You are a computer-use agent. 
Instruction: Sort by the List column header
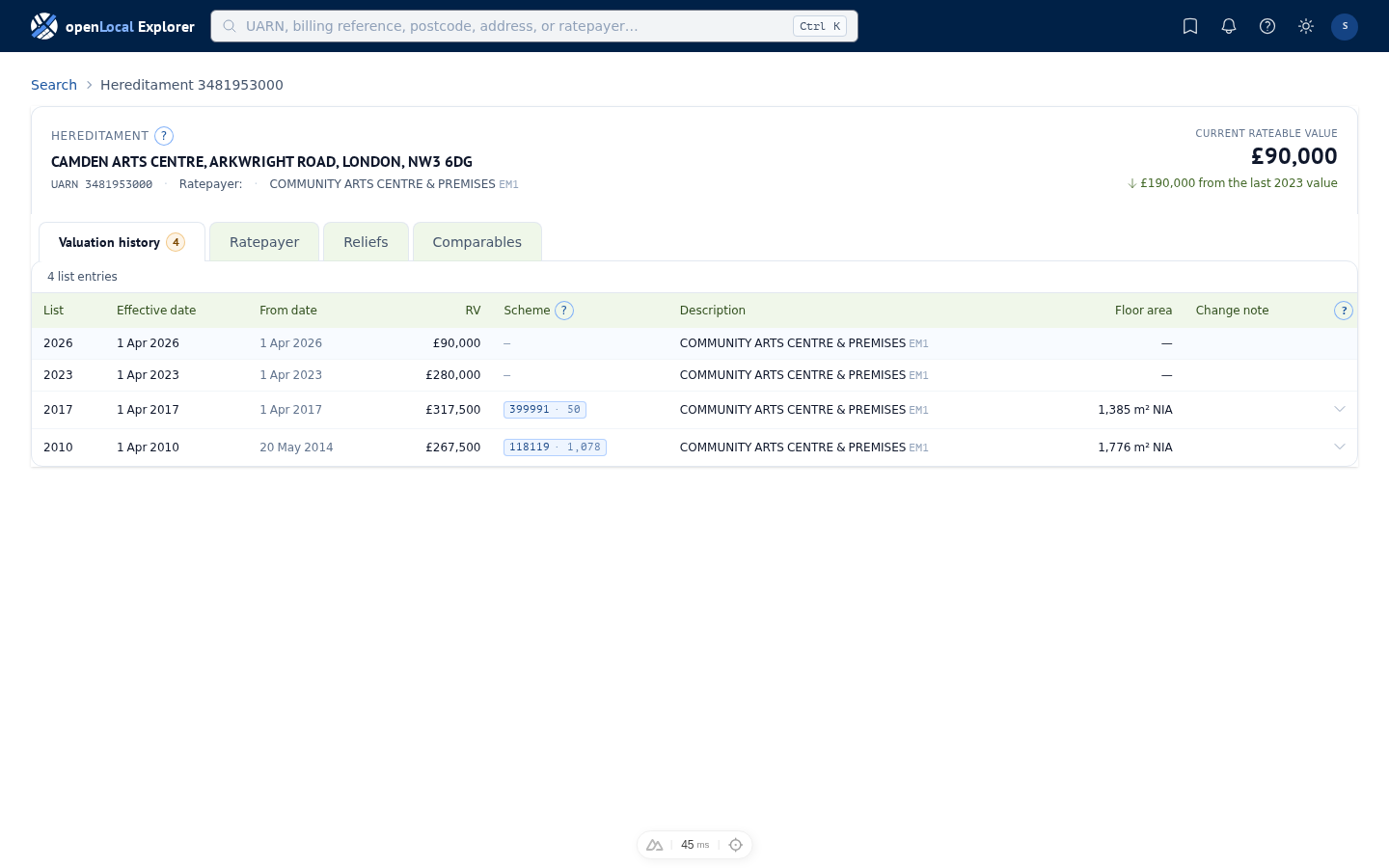(53, 311)
